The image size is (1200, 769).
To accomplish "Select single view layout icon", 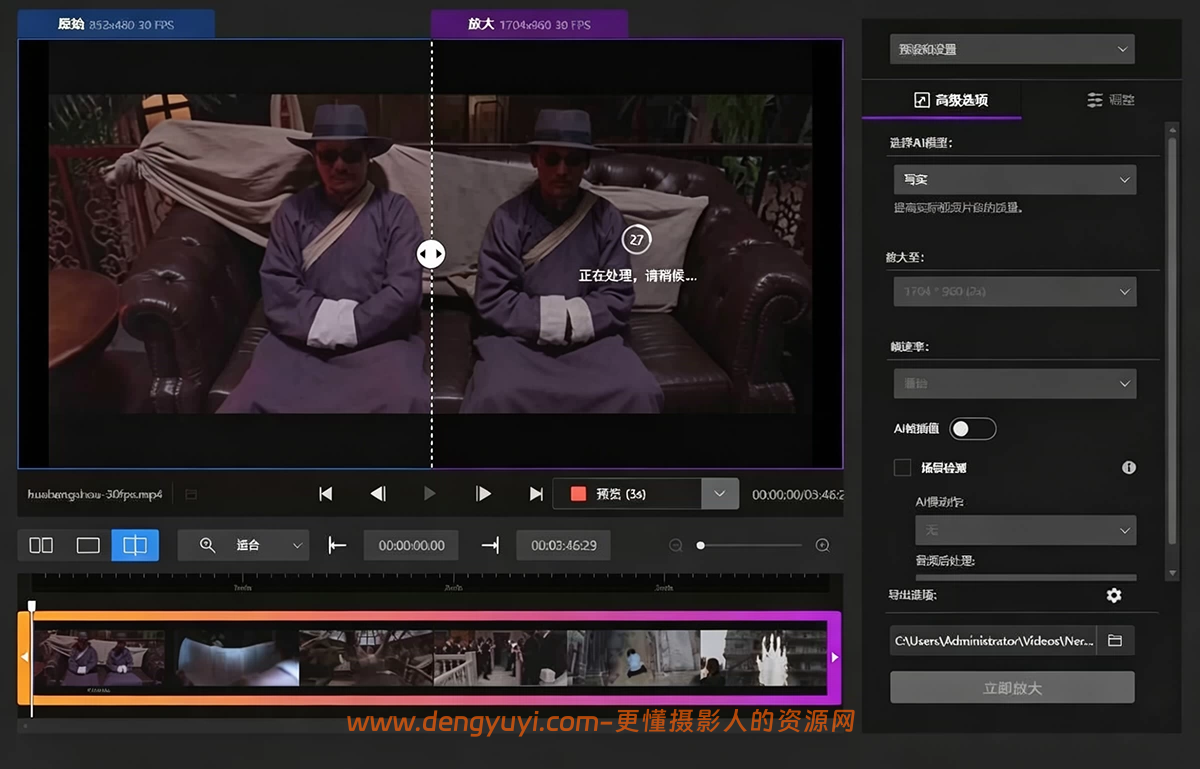I will click(x=88, y=545).
